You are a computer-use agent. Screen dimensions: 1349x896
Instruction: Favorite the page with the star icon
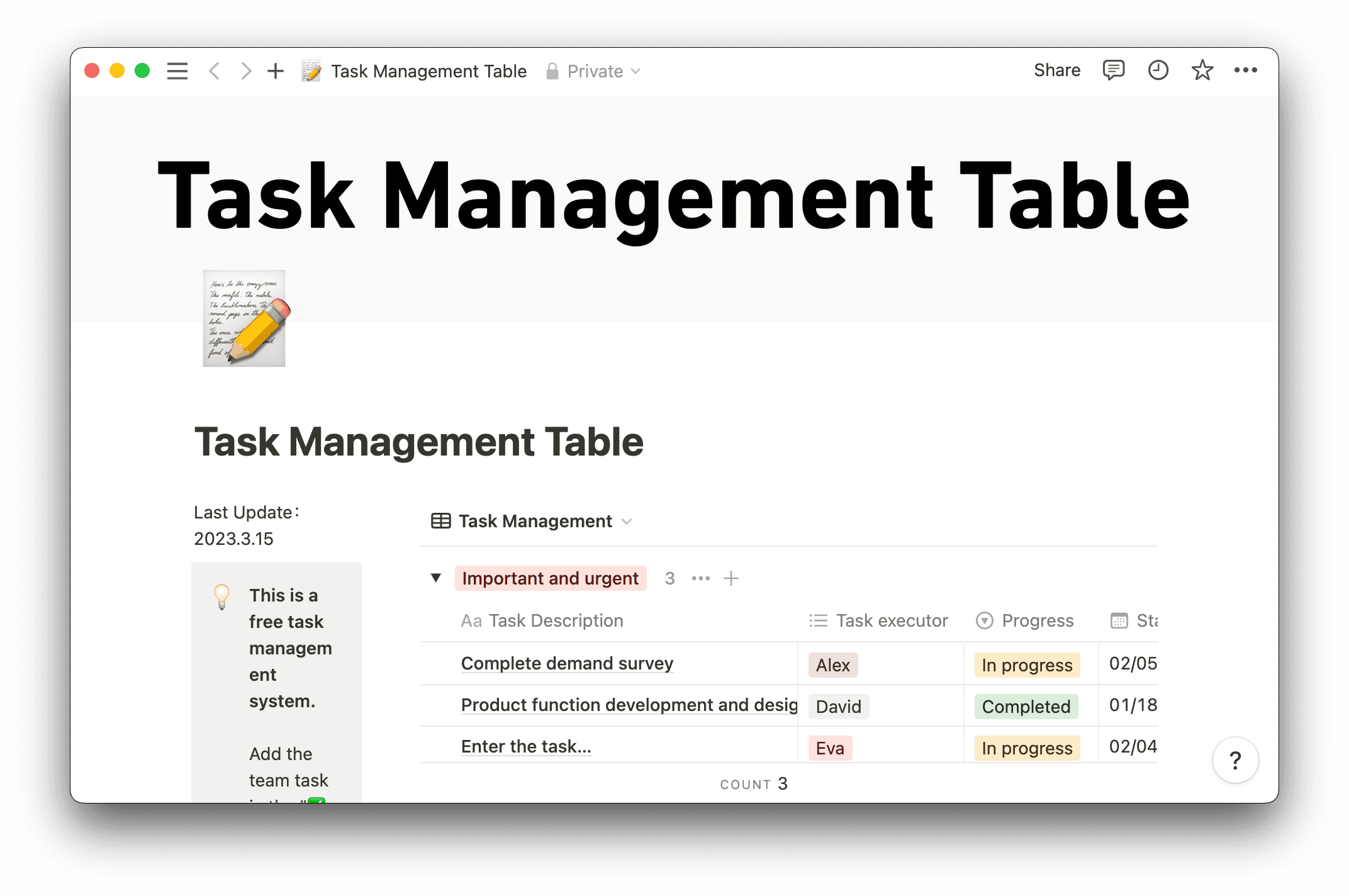[x=1202, y=70]
